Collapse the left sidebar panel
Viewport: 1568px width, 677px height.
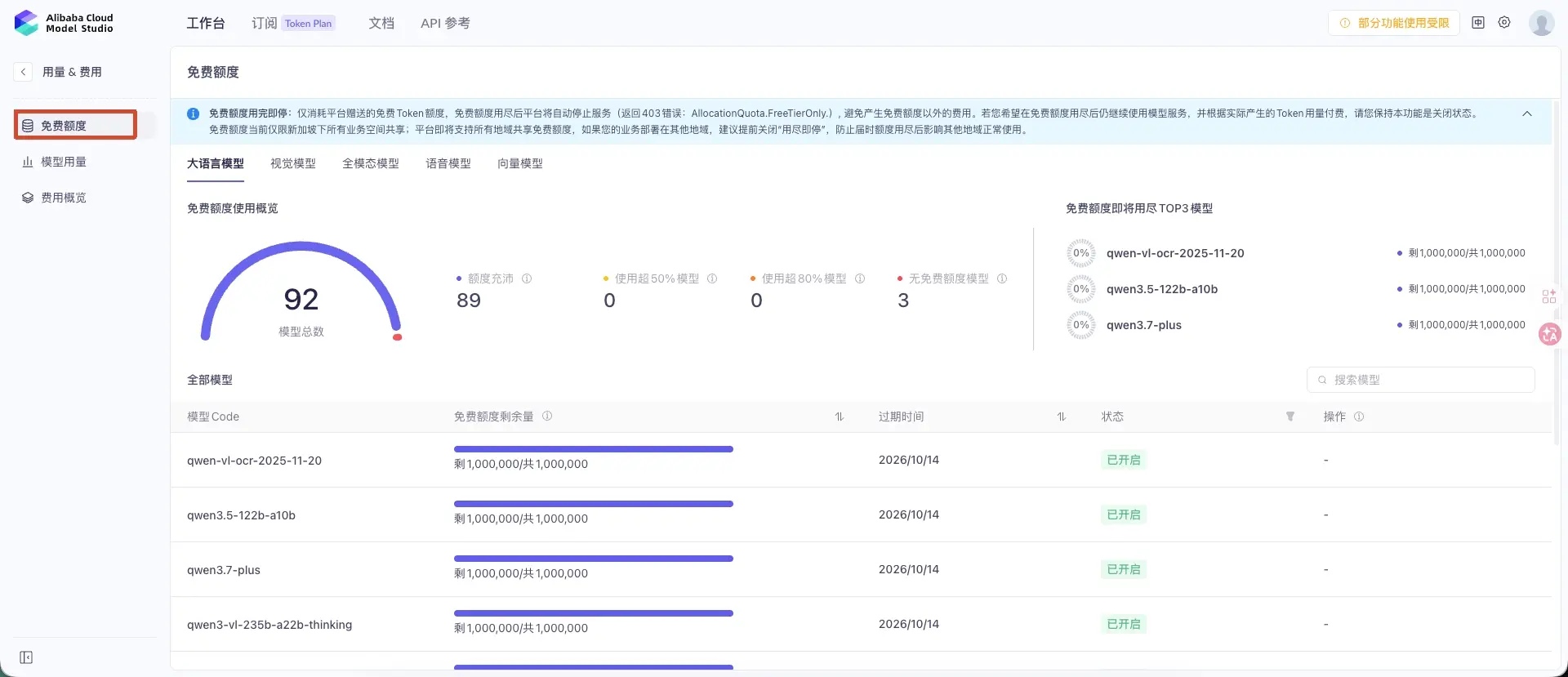(x=26, y=657)
